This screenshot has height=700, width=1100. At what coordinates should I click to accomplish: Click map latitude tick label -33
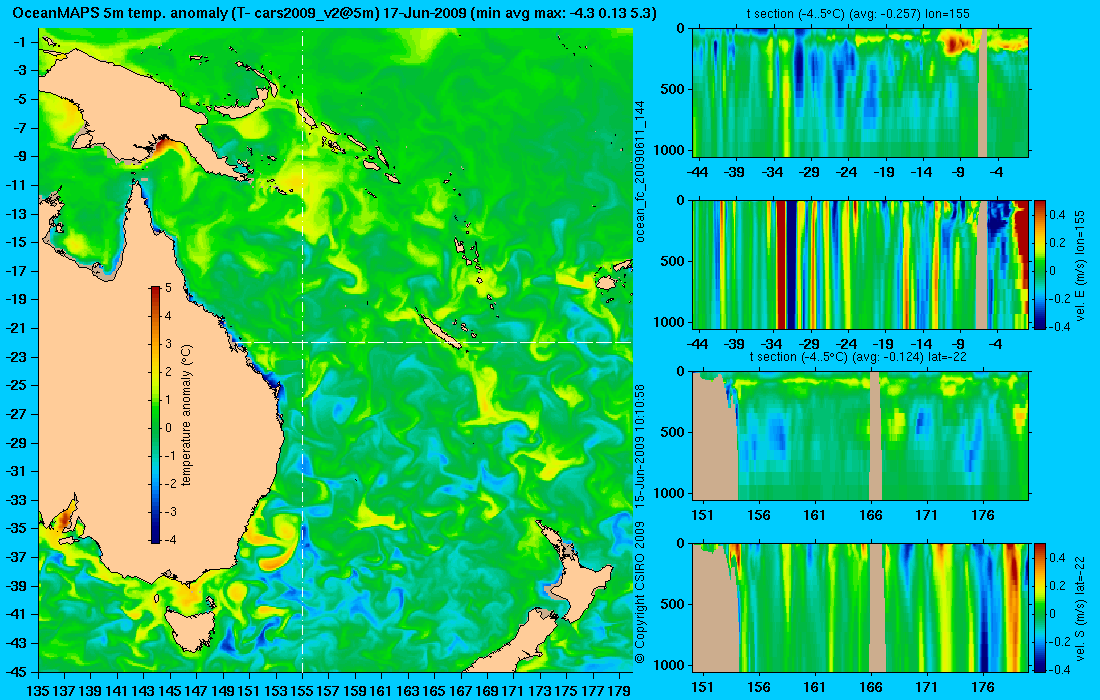point(16,500)
